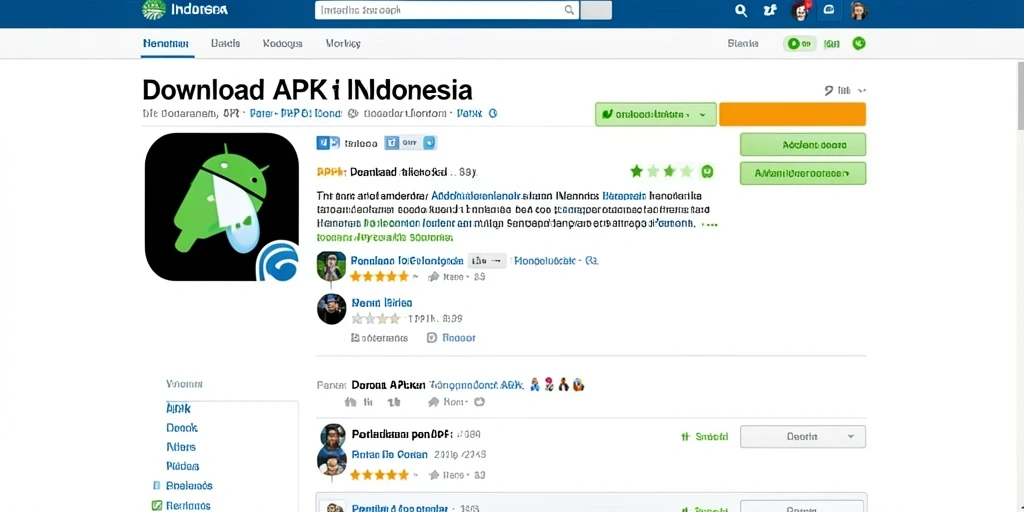The width and height of the screenshot is (1024, 512).
Task: Open the small gray "Lha" dropdown
Action: pyautogui.click(x=487, y=260)
